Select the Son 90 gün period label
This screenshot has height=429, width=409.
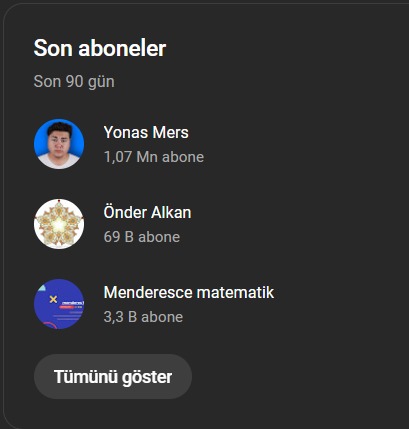pyautogui.click(x=74, y=82)
